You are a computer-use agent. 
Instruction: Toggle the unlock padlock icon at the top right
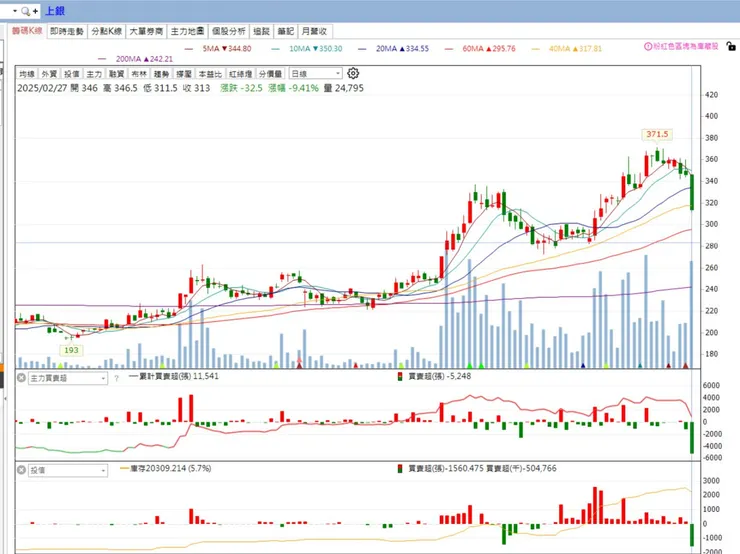[731, 46]
